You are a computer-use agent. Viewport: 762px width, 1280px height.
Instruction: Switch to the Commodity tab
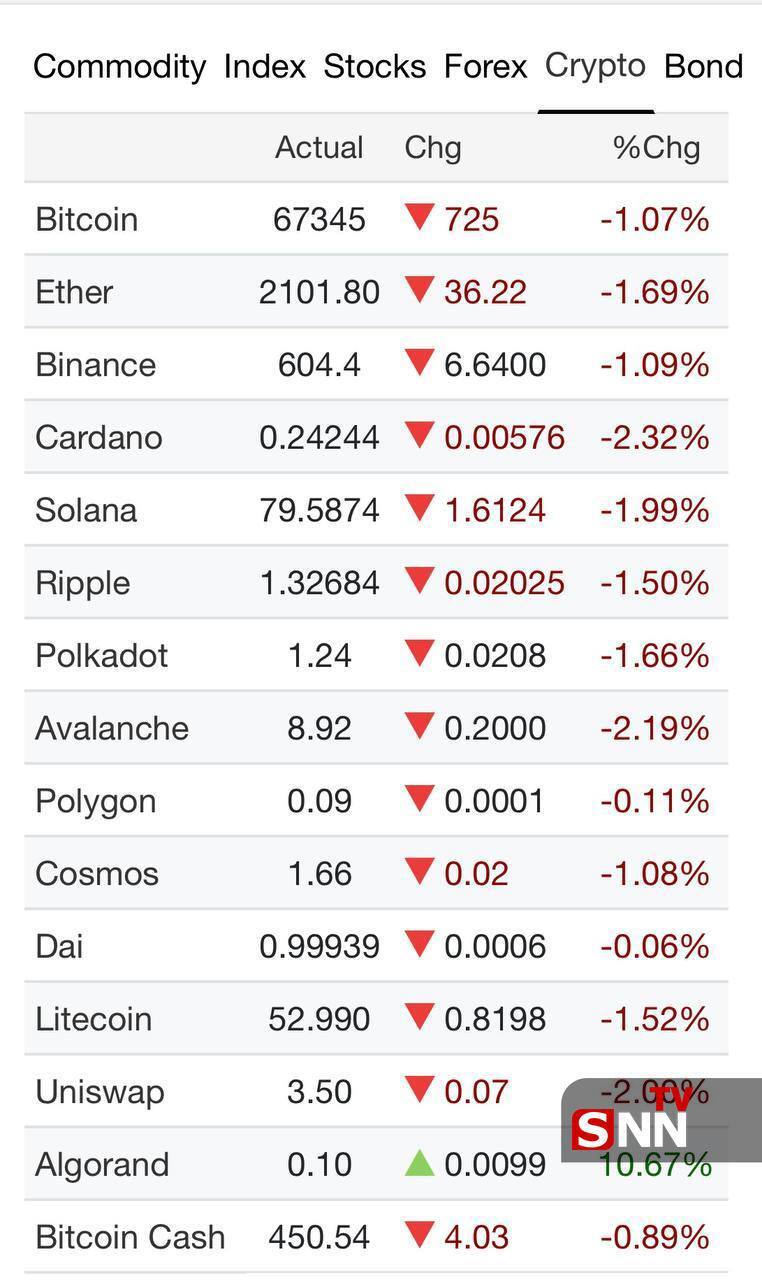tap(119, 67)
